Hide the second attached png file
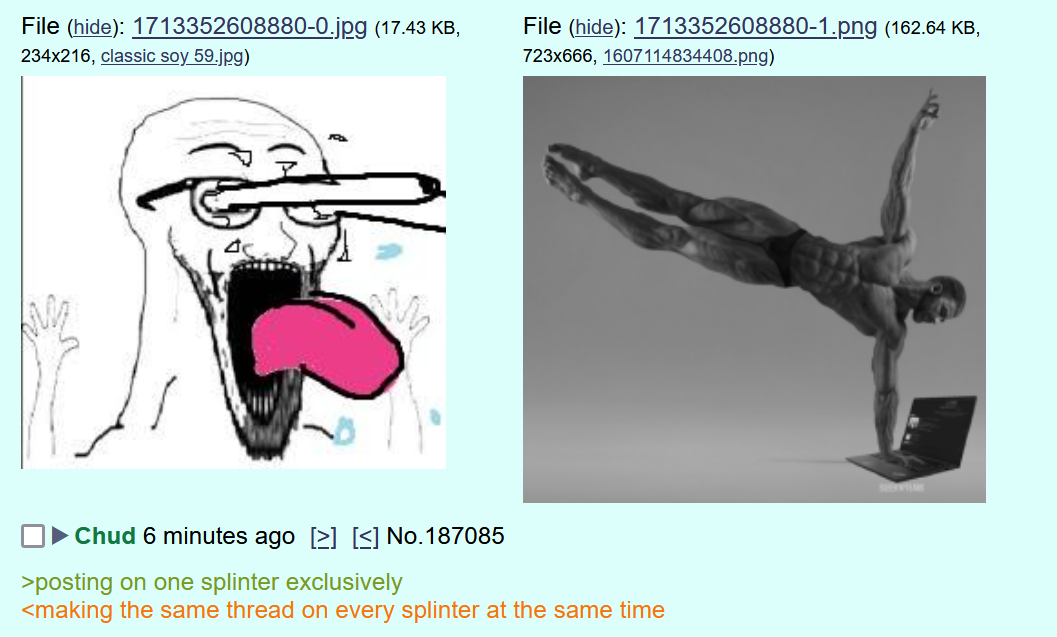The height and width of the screenshot is (637, 1057). tap(595, 28)
